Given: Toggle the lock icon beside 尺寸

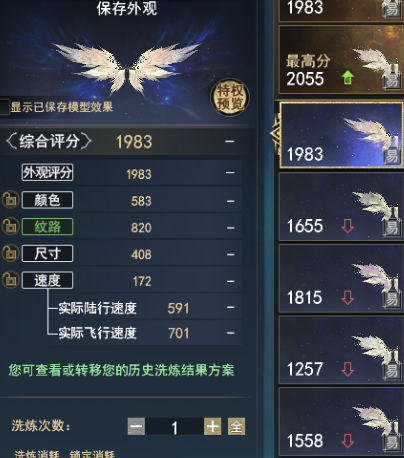Looking at the screenshot, I should pos(10,253).
